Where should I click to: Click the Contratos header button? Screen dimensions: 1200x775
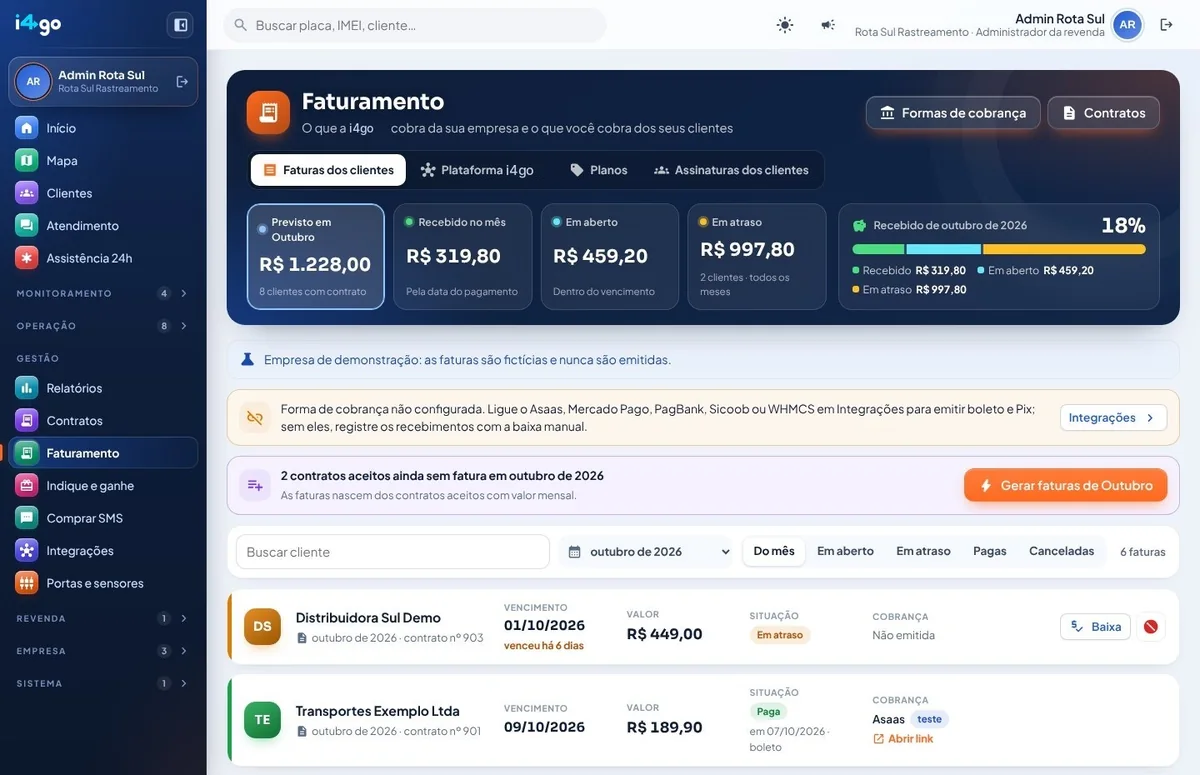coord(1103,113)
